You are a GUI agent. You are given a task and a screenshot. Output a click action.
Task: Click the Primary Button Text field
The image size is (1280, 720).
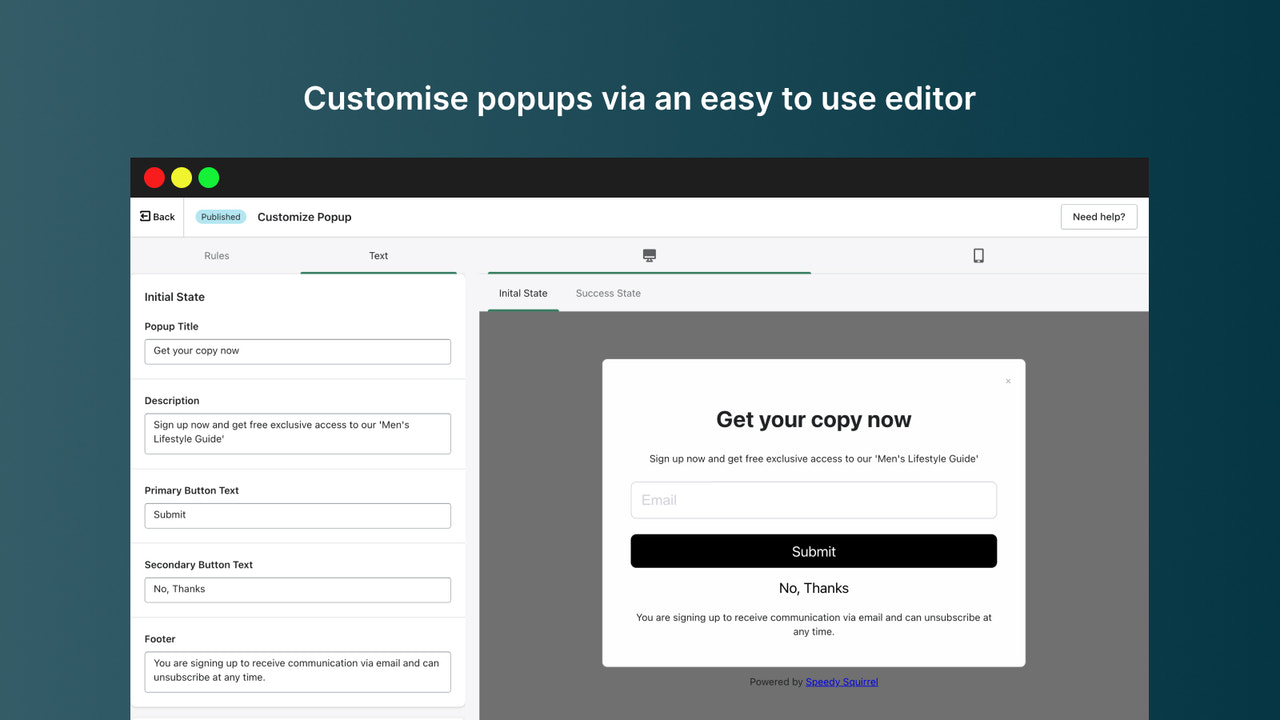pyautogui.click(x=297, y=514)
